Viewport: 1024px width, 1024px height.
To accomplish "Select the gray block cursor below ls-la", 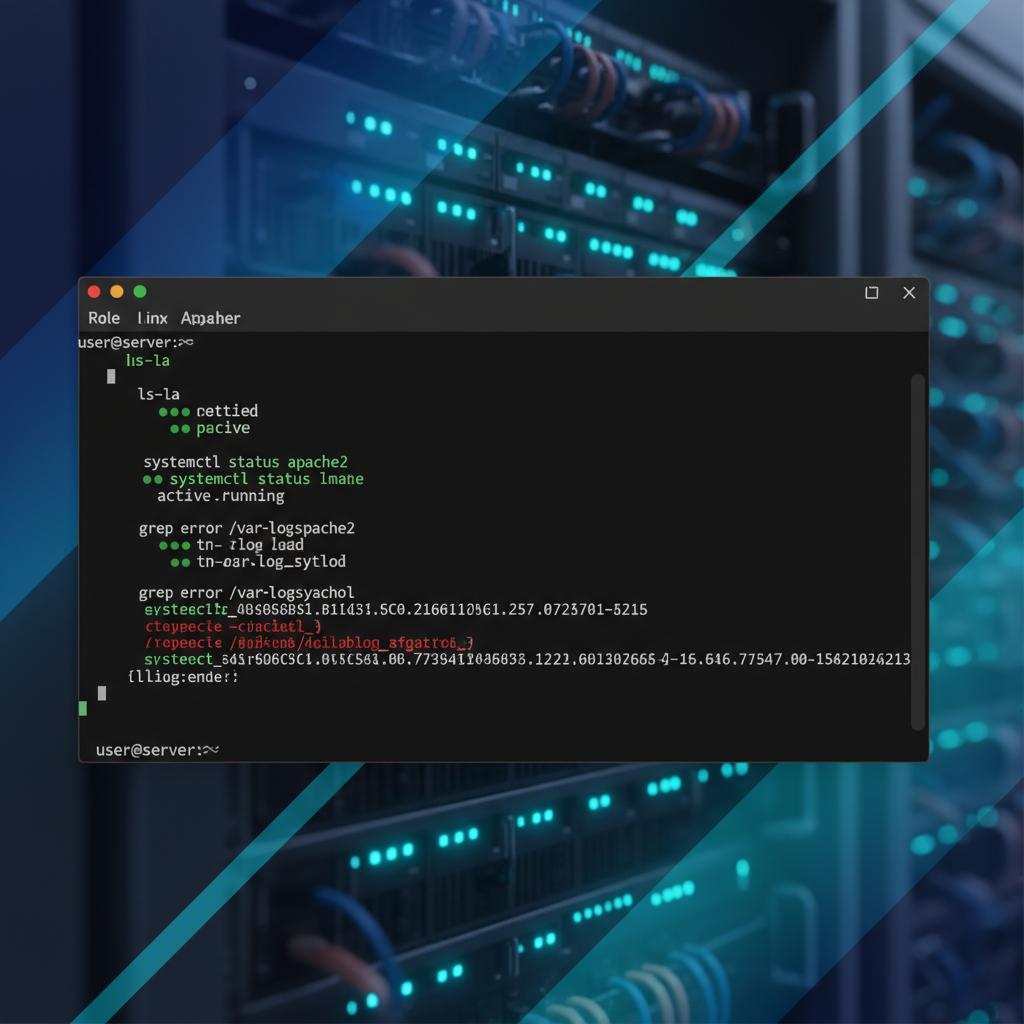I will click(110, 377).
